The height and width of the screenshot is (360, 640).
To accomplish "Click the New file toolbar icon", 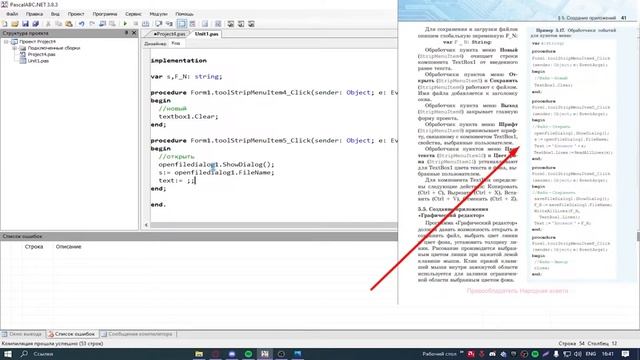I will coord(5,24).
